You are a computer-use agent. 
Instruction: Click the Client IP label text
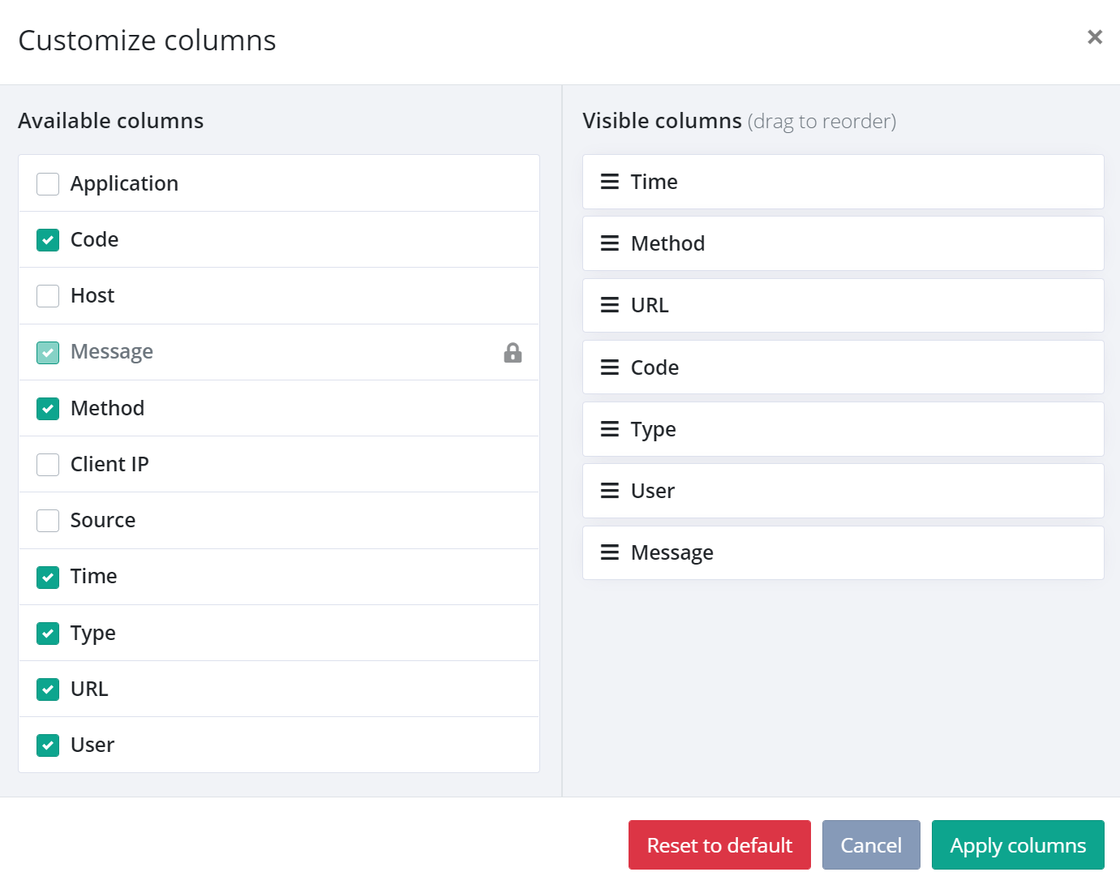tap(109, 464)
